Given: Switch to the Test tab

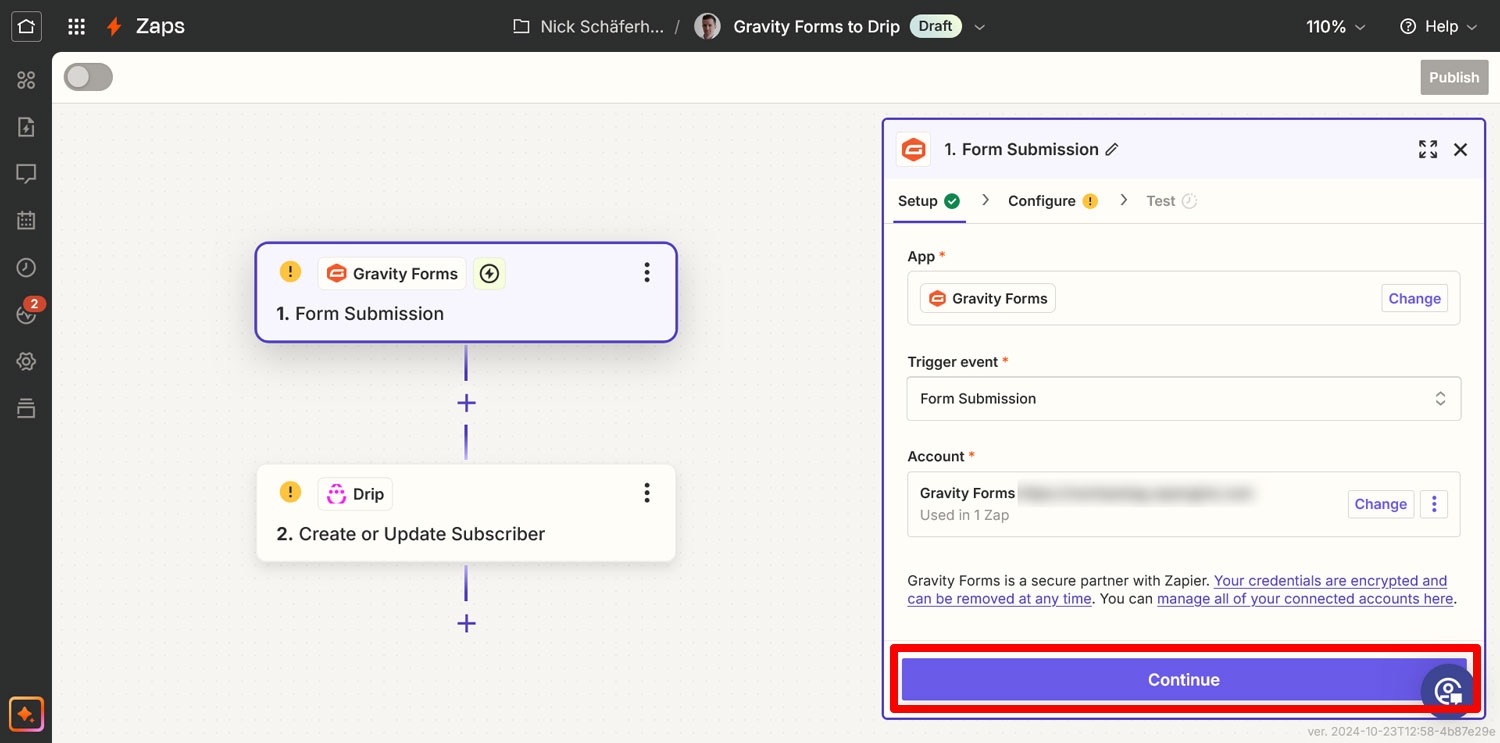Looking at the screenshot, I should (x=1171, y=201).
